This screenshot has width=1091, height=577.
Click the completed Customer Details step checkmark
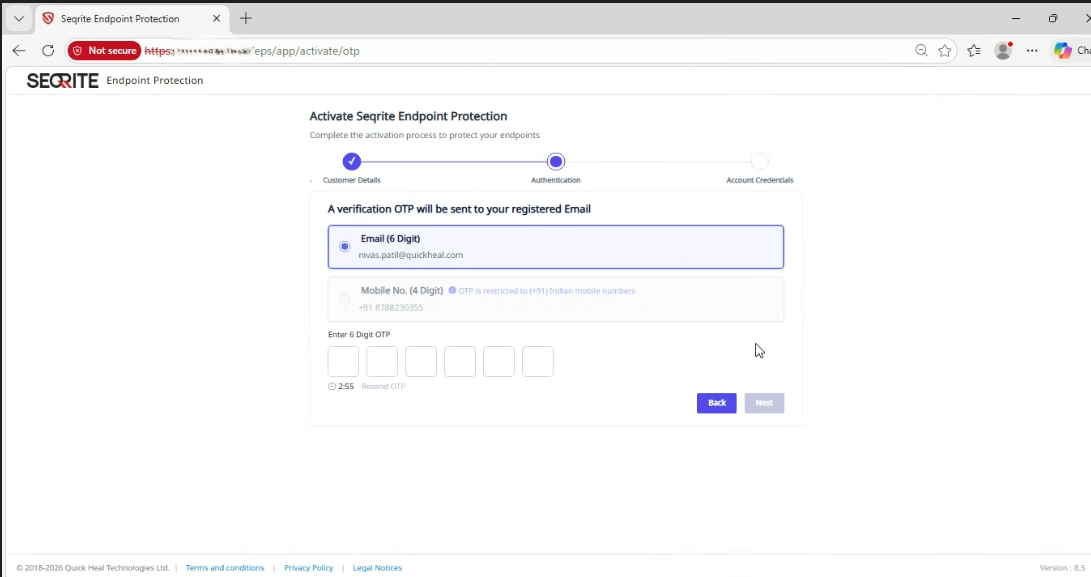pos(352,160)
